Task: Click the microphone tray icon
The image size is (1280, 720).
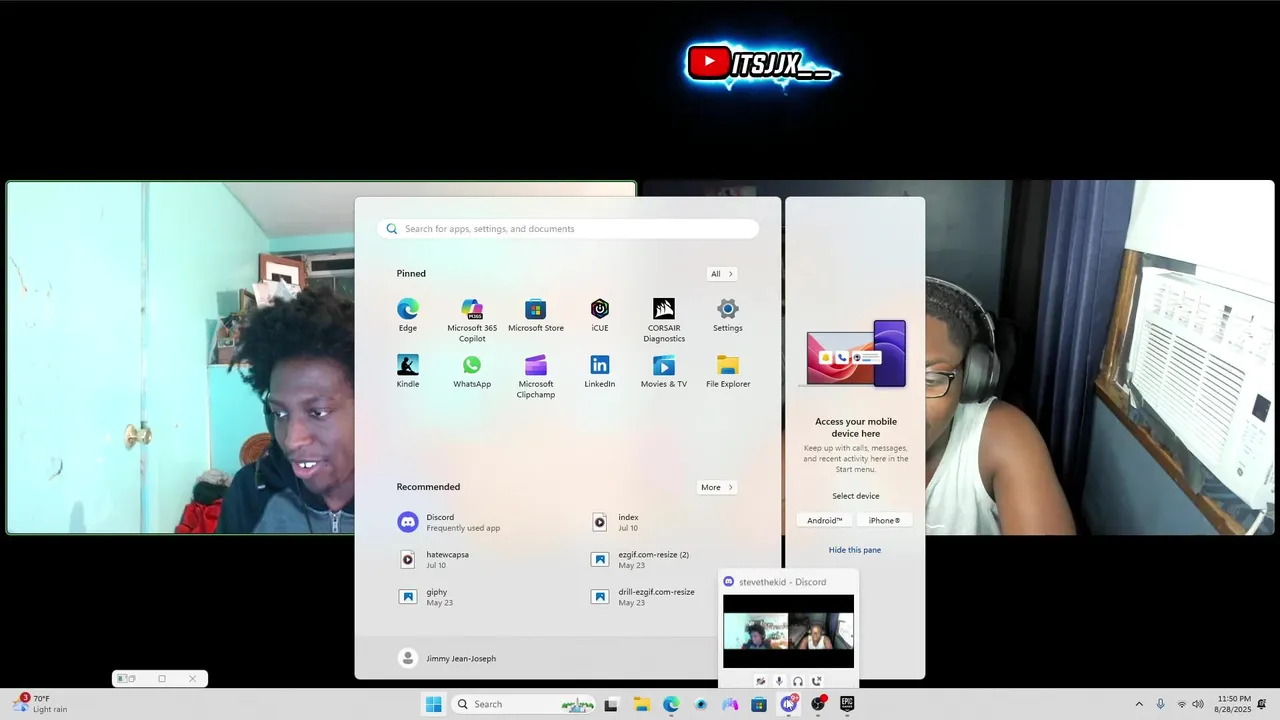Action: (x=1160, y=704)
